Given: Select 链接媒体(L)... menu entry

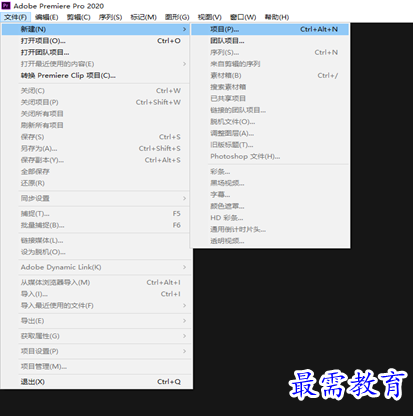Looking at the screenshot, I should click(96, 240).
